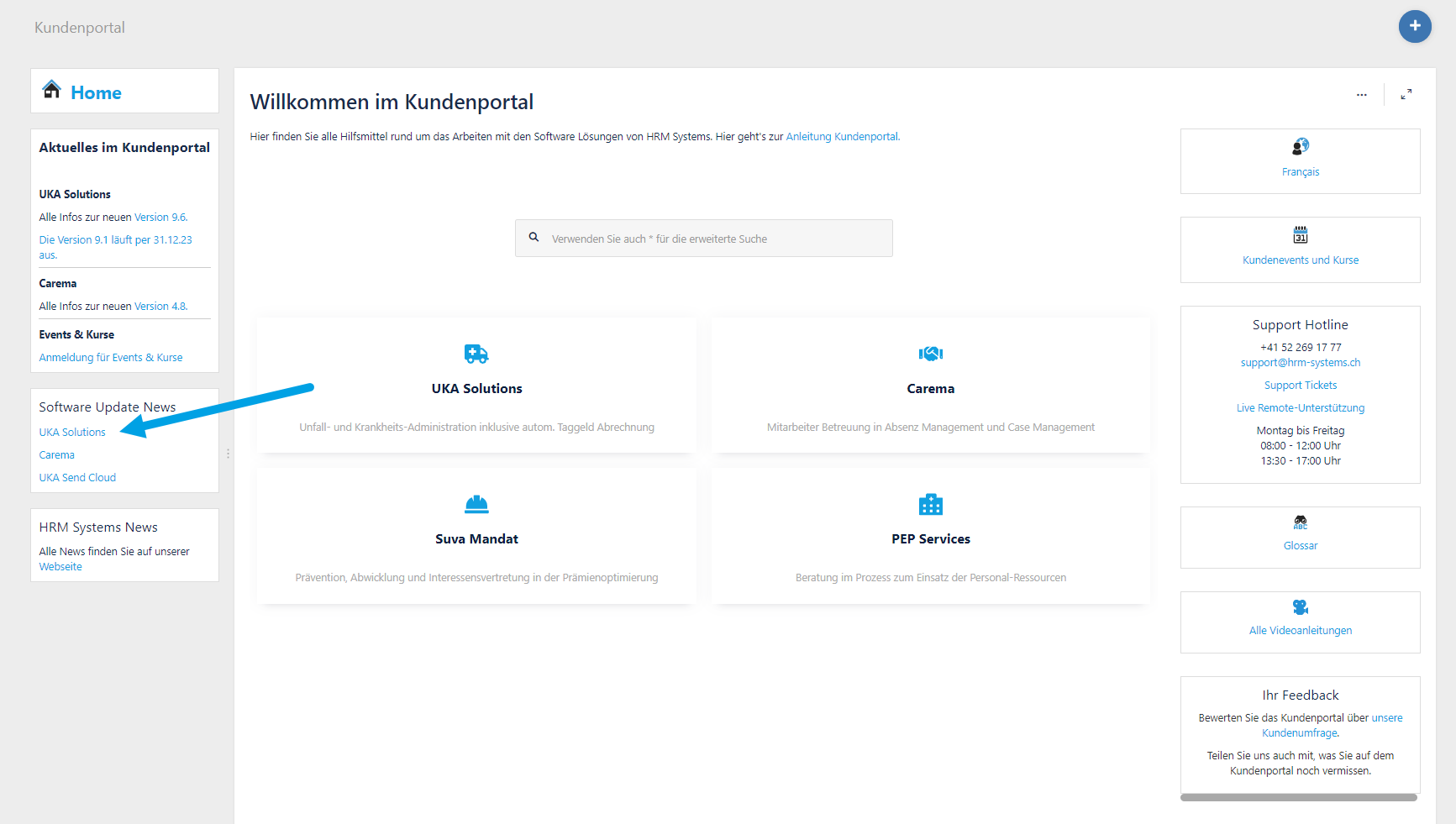Click the 'Events & Kurse' sidebar heading
This screenshot has height=824, width=1456.
tap(76, 334)
